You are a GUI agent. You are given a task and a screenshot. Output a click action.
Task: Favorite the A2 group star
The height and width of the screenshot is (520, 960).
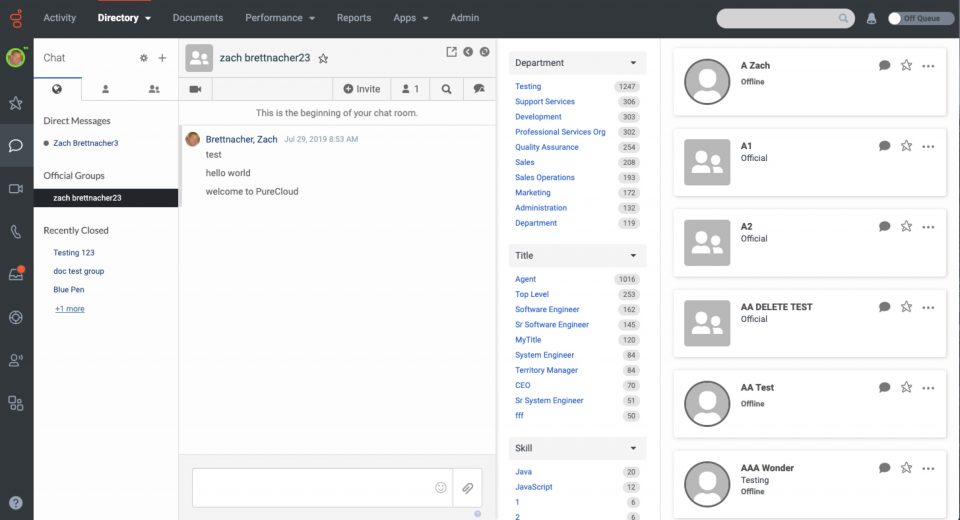coord(906,226)
